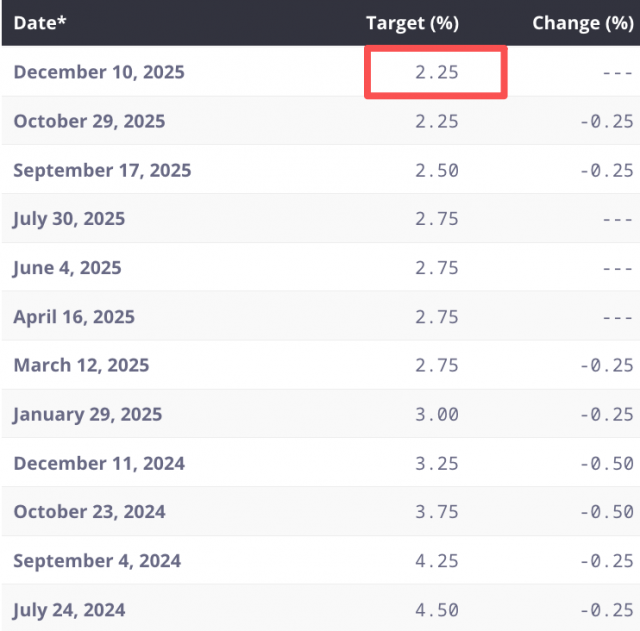The height and width of the screenshot is (631, 640).
Task: Select the 3.75 target rate value
Action: click(x=437, y=512)
